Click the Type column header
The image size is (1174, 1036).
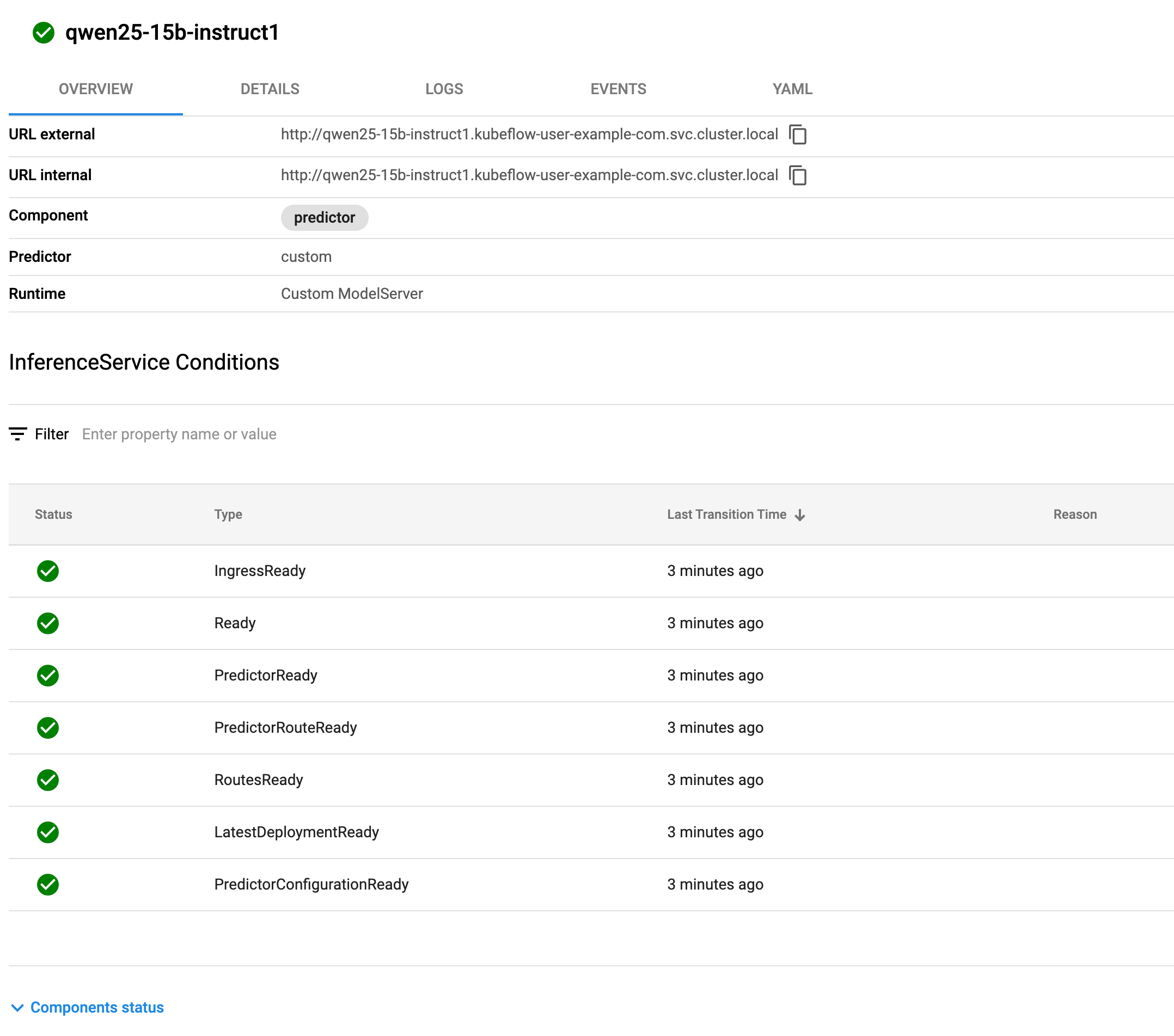(228, 514)
